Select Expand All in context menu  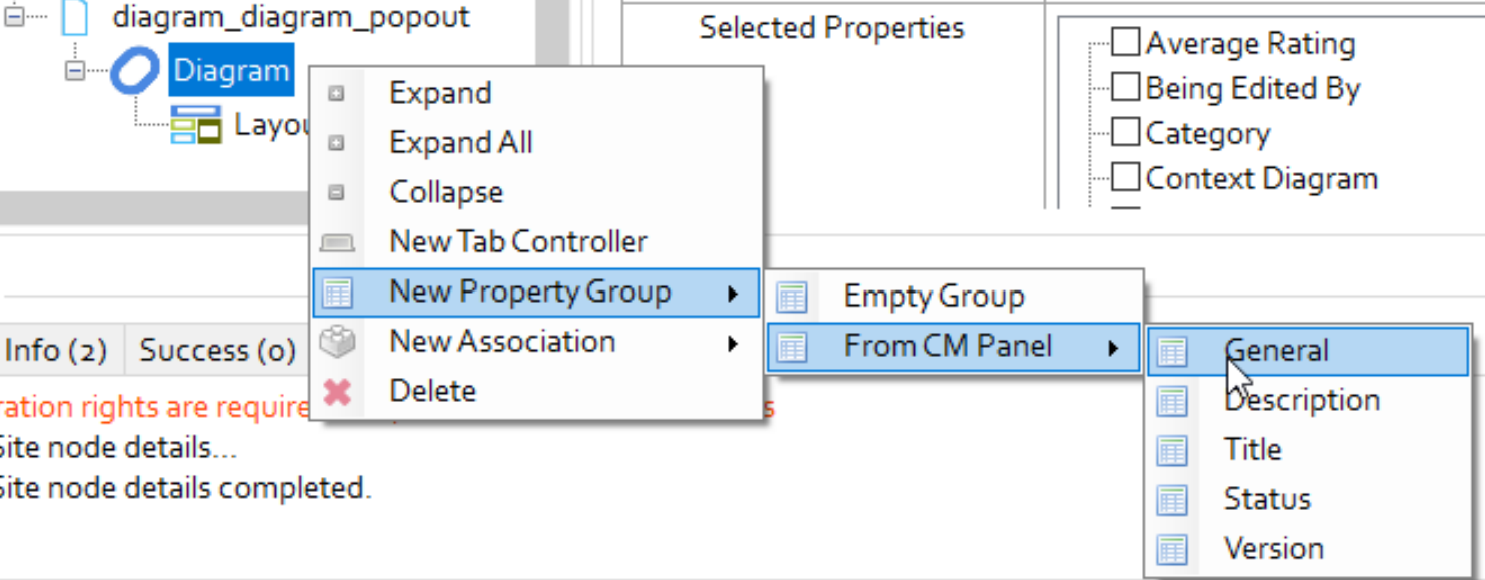(x=460, y=143)
